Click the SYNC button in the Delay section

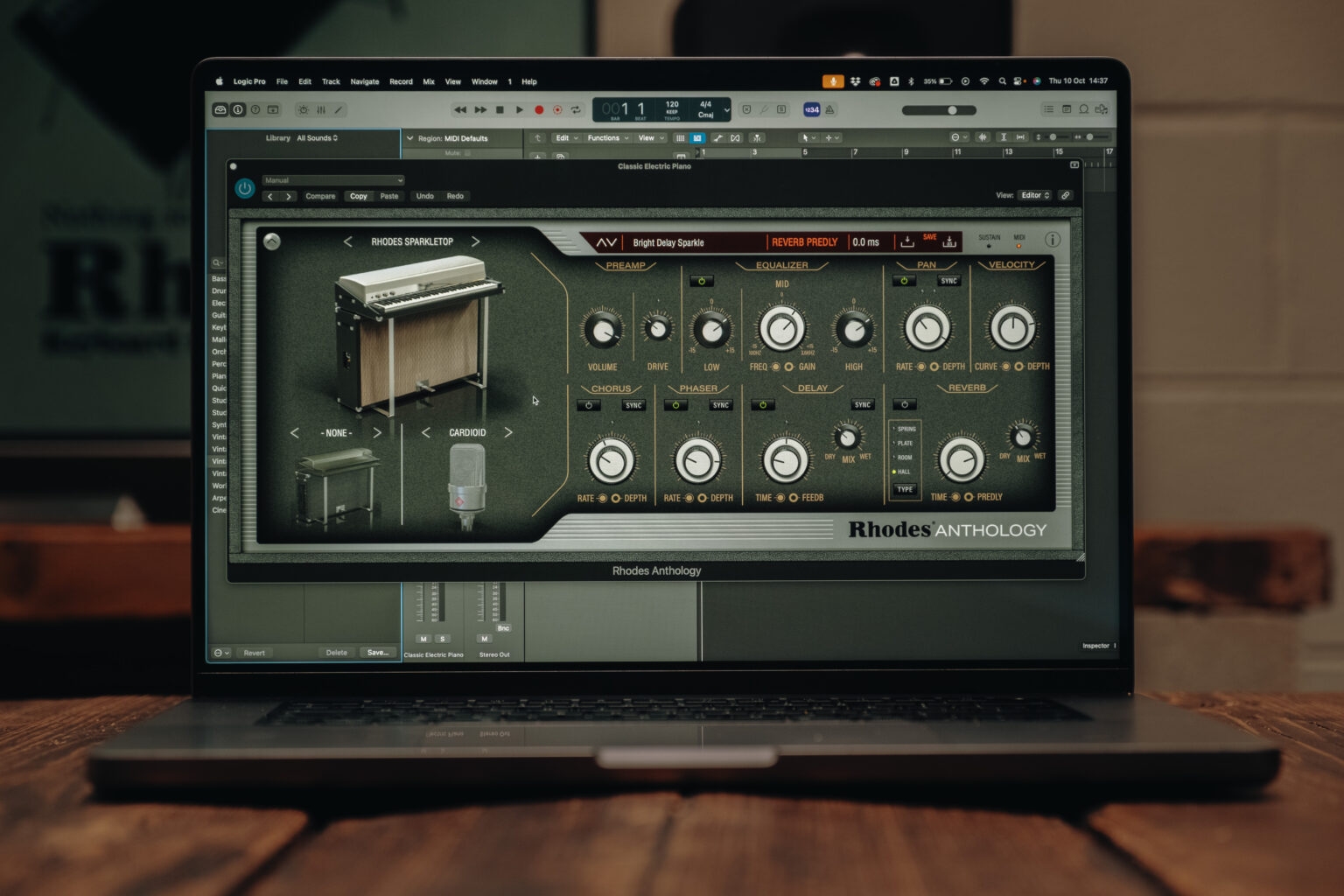861,404
